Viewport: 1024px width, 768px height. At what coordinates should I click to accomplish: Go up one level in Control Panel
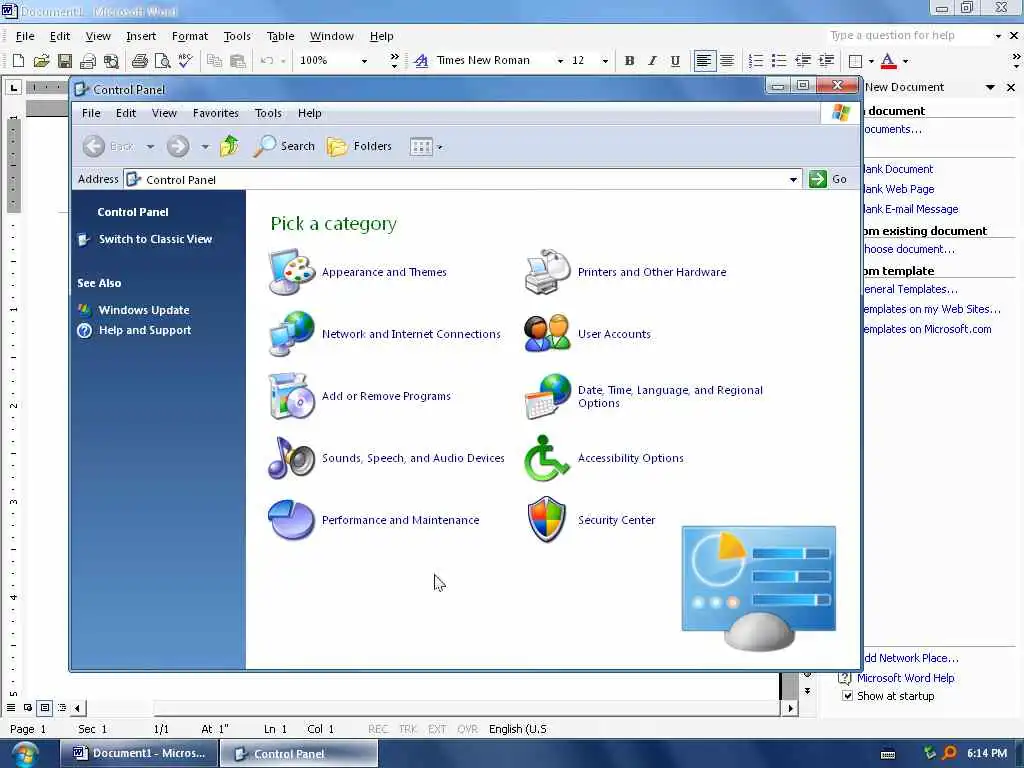[229, 146]
